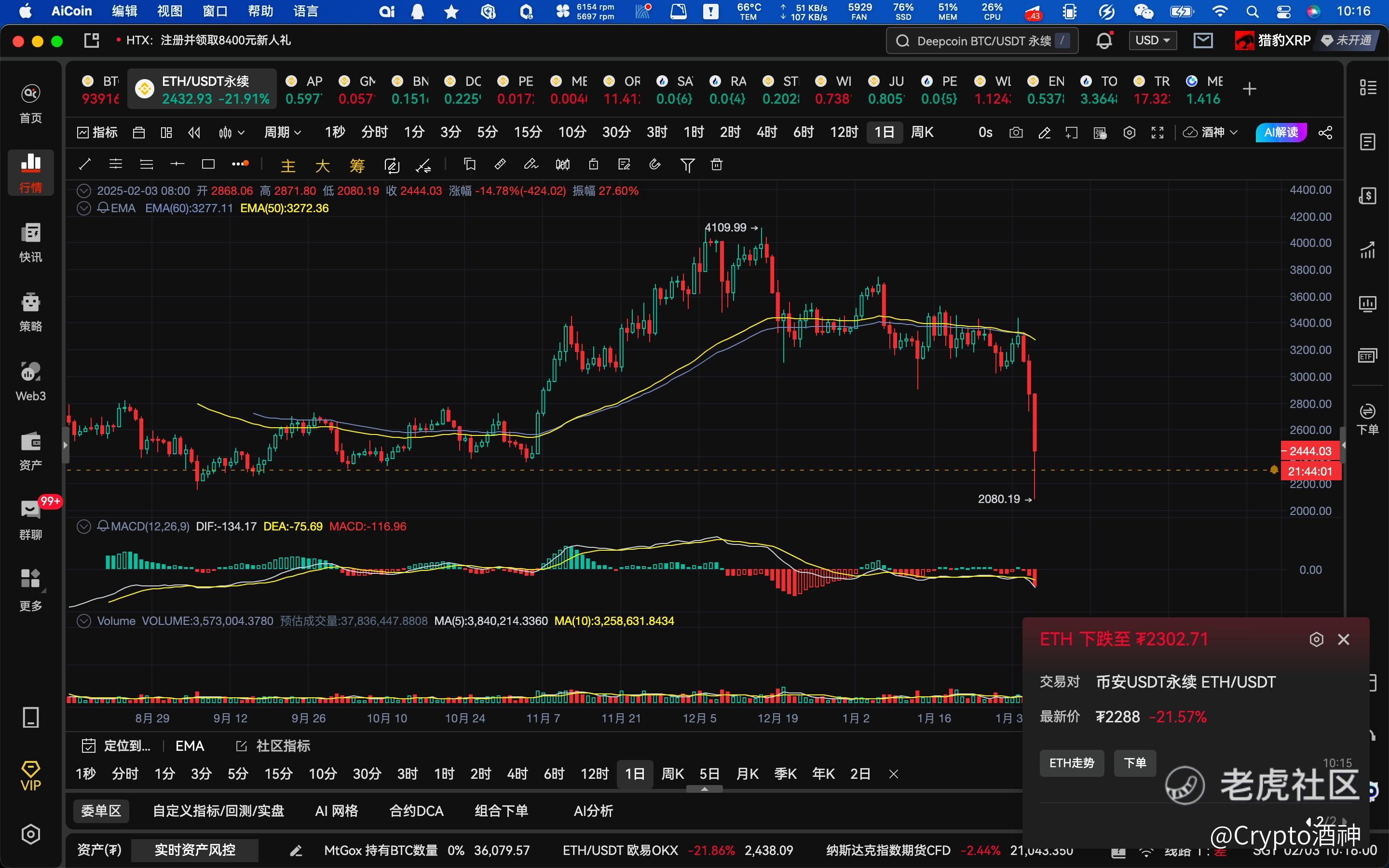Click the replay rewind icon in chart toolbar
This screenshot has height=868, width=1389.
194,133
